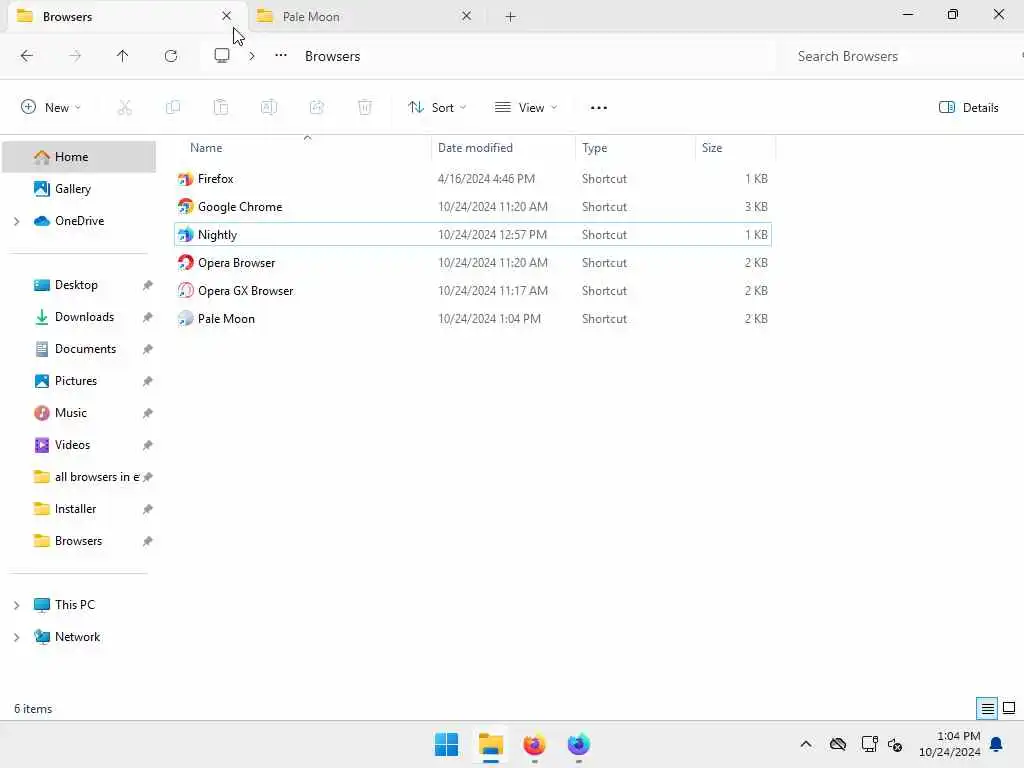Select Pale Moon date '10/24/2024 1:04 PM'
Image resolution: width=1024 pixels, height=768 pixels.
click(x=489, y=319)
